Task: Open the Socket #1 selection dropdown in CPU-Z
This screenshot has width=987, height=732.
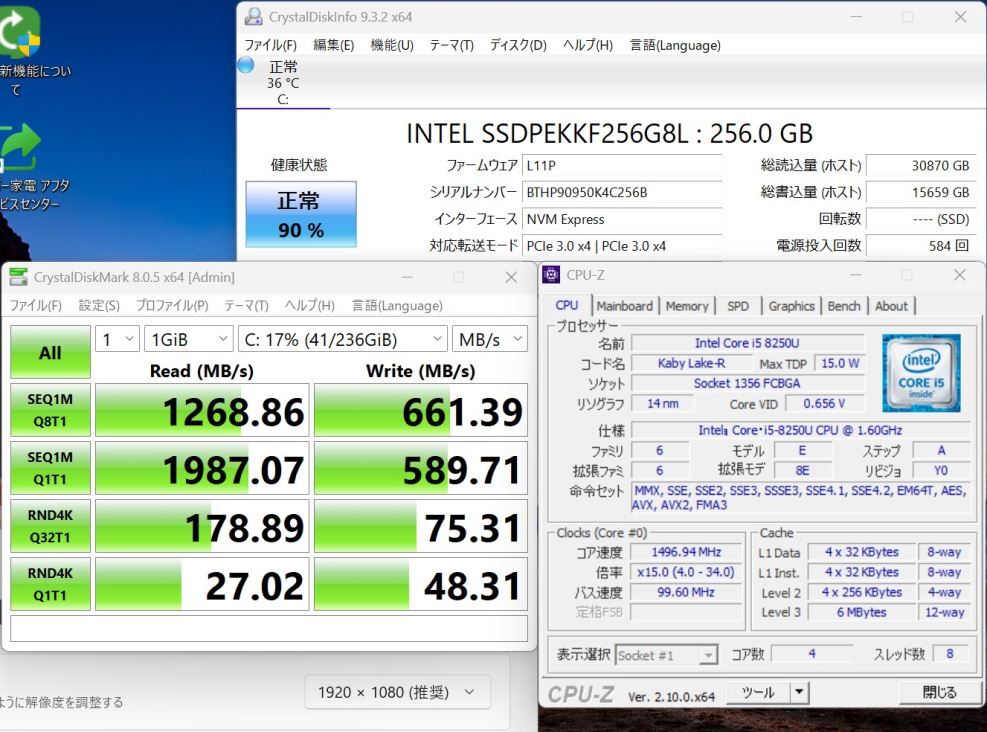Action: 667,655
